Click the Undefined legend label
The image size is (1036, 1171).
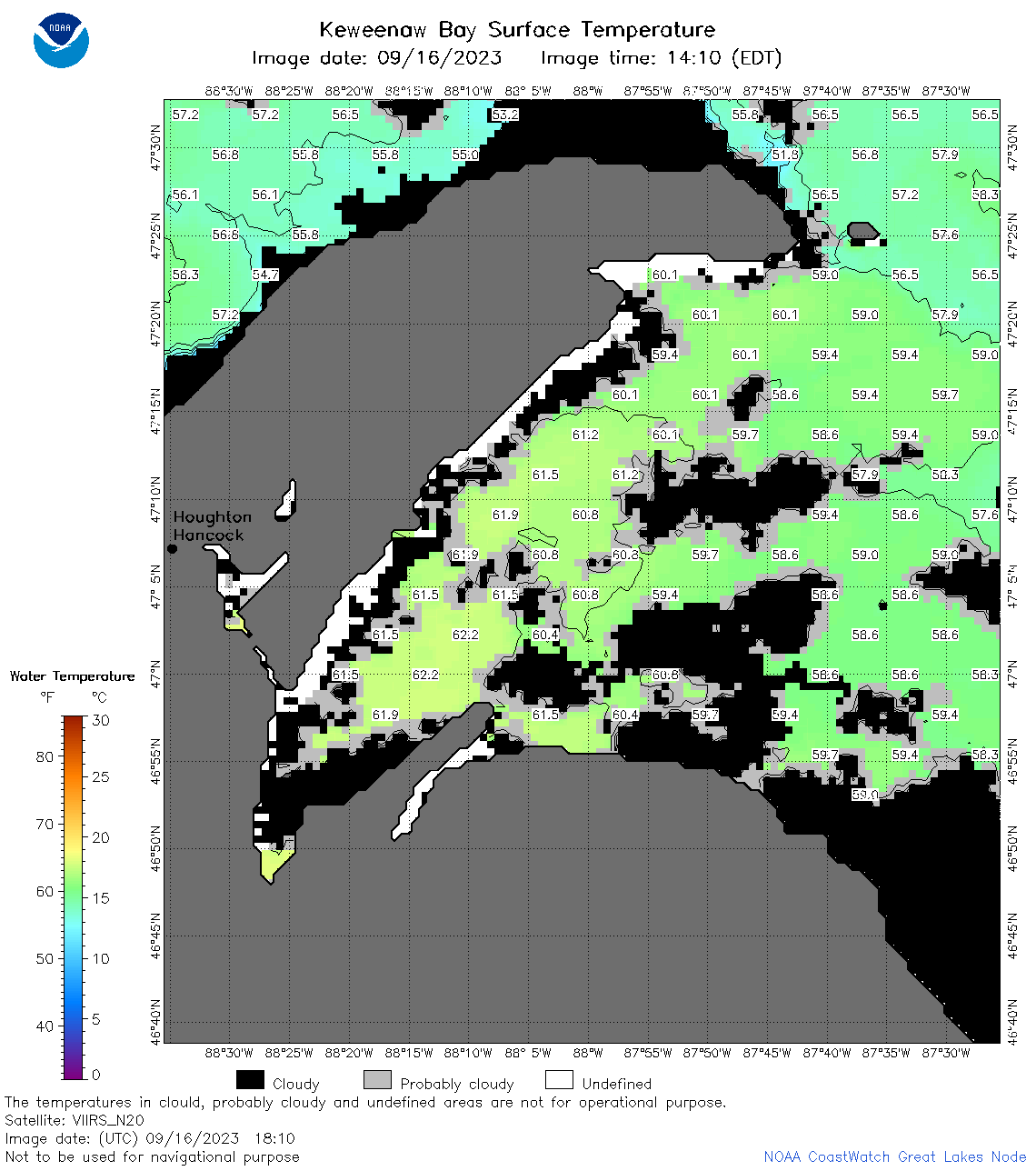617,1084
